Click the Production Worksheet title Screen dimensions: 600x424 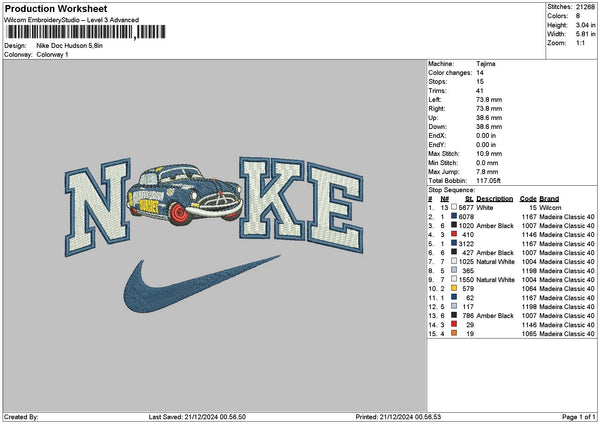[56, 8]
